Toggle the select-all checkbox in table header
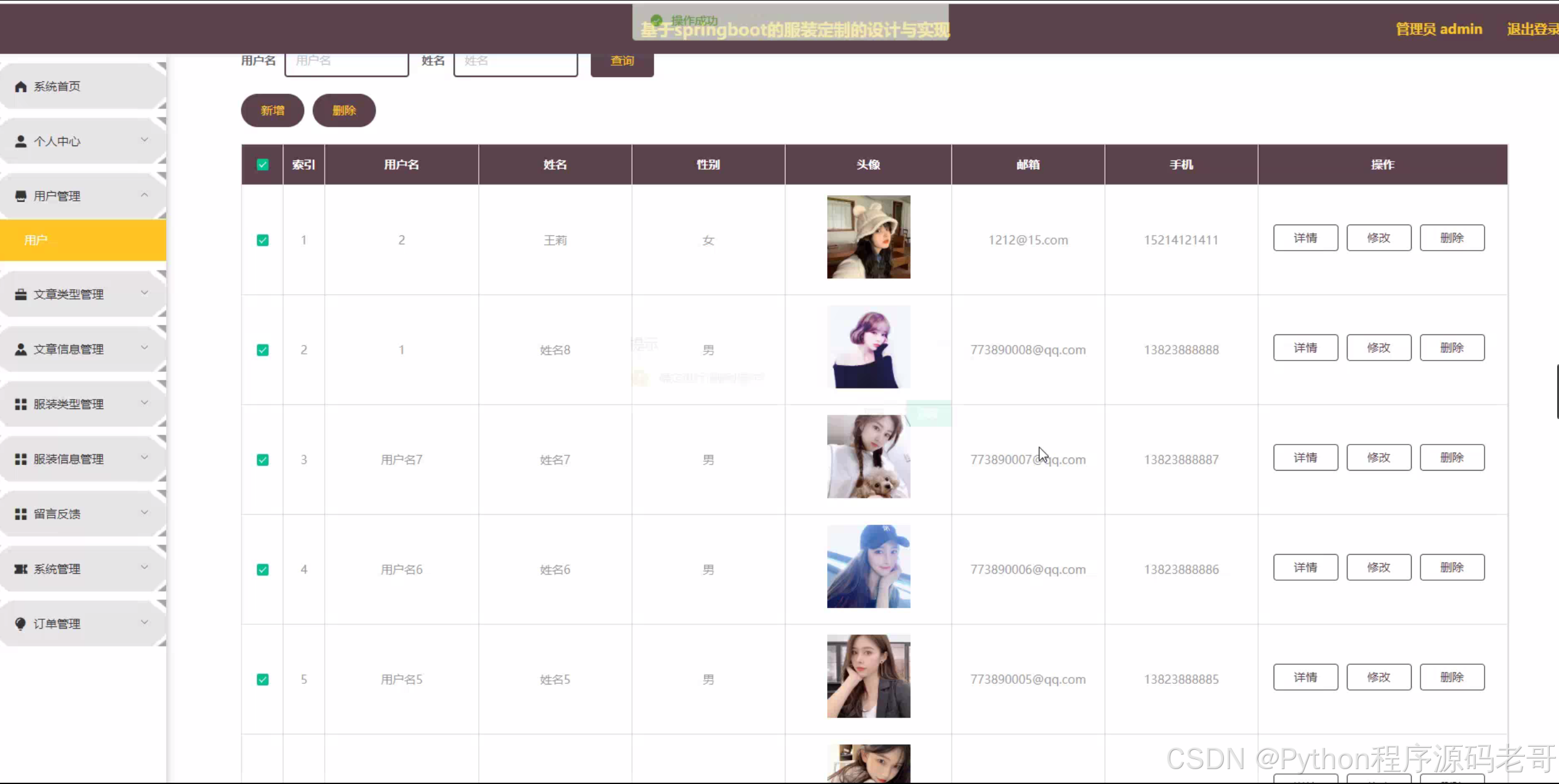This screenshot has width=1559, height=784. click(x=262, y=165)
